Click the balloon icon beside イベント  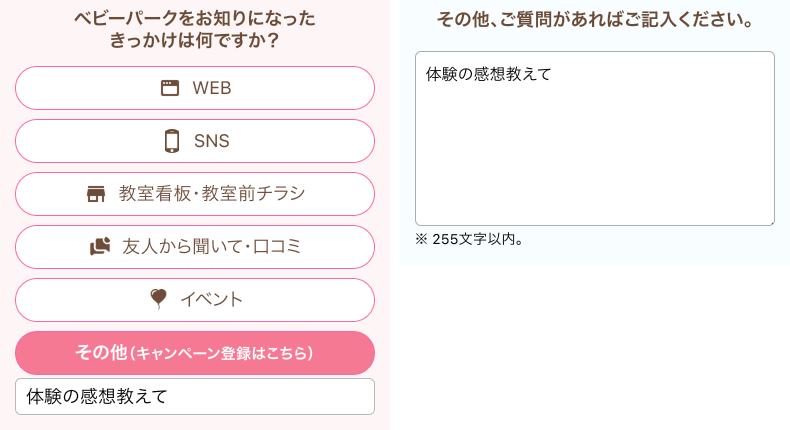pos(158,299)
